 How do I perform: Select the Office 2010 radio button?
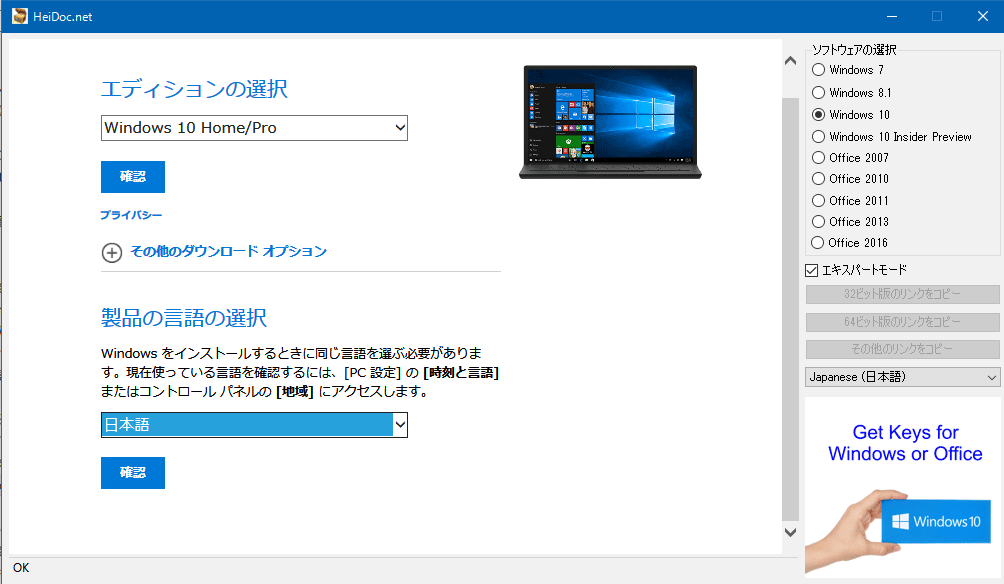coord(818,179)
